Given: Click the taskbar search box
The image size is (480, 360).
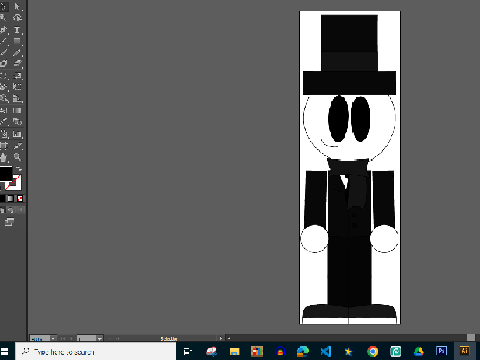Looking at the screenshot, I should pos(96,351).
